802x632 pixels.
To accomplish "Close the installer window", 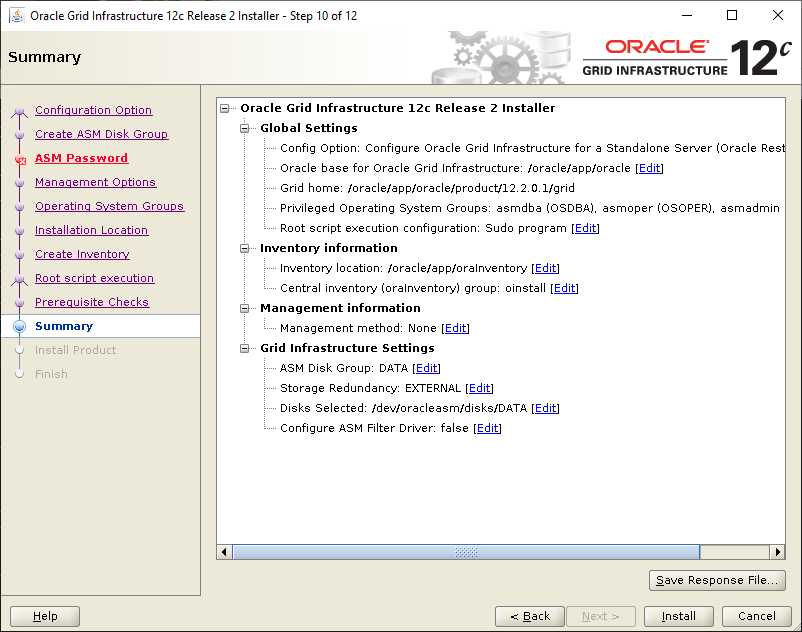I will click(x=777, y=15).
